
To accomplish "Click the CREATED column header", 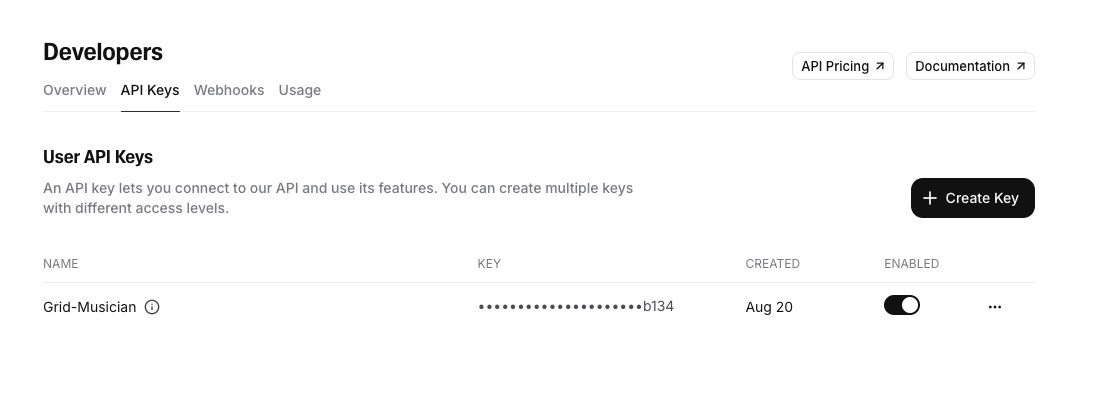I will click(772, 264).
